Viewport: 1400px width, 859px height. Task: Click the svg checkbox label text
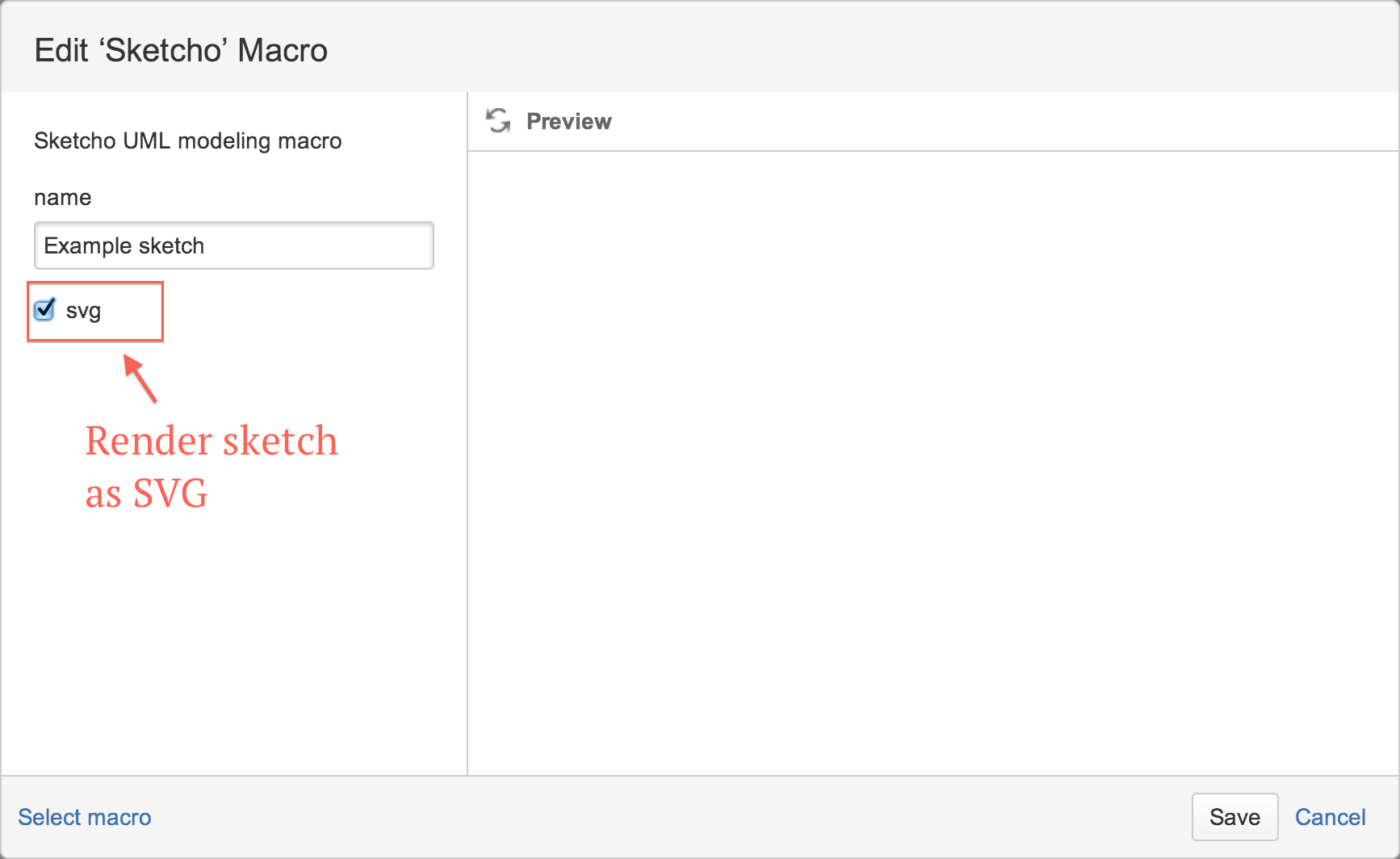(83, 312)
